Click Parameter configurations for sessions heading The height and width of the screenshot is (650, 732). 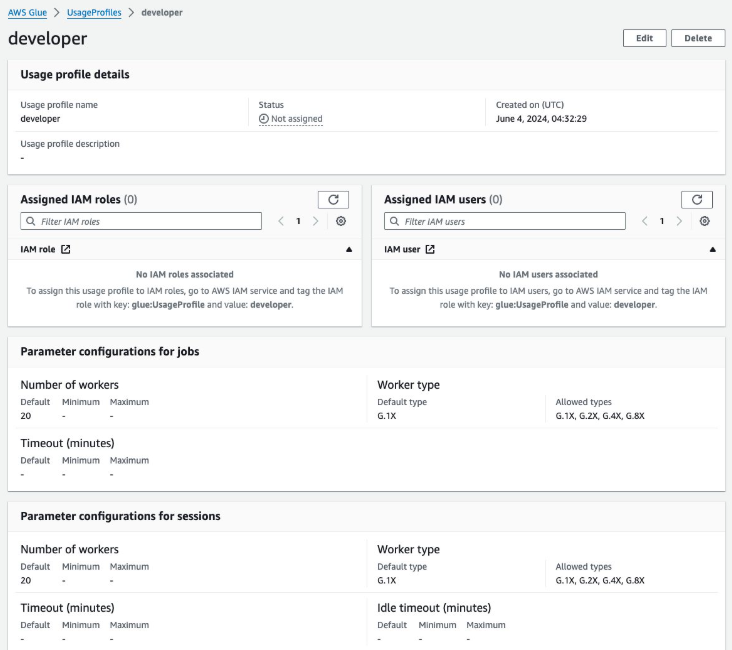coord(120,516)
